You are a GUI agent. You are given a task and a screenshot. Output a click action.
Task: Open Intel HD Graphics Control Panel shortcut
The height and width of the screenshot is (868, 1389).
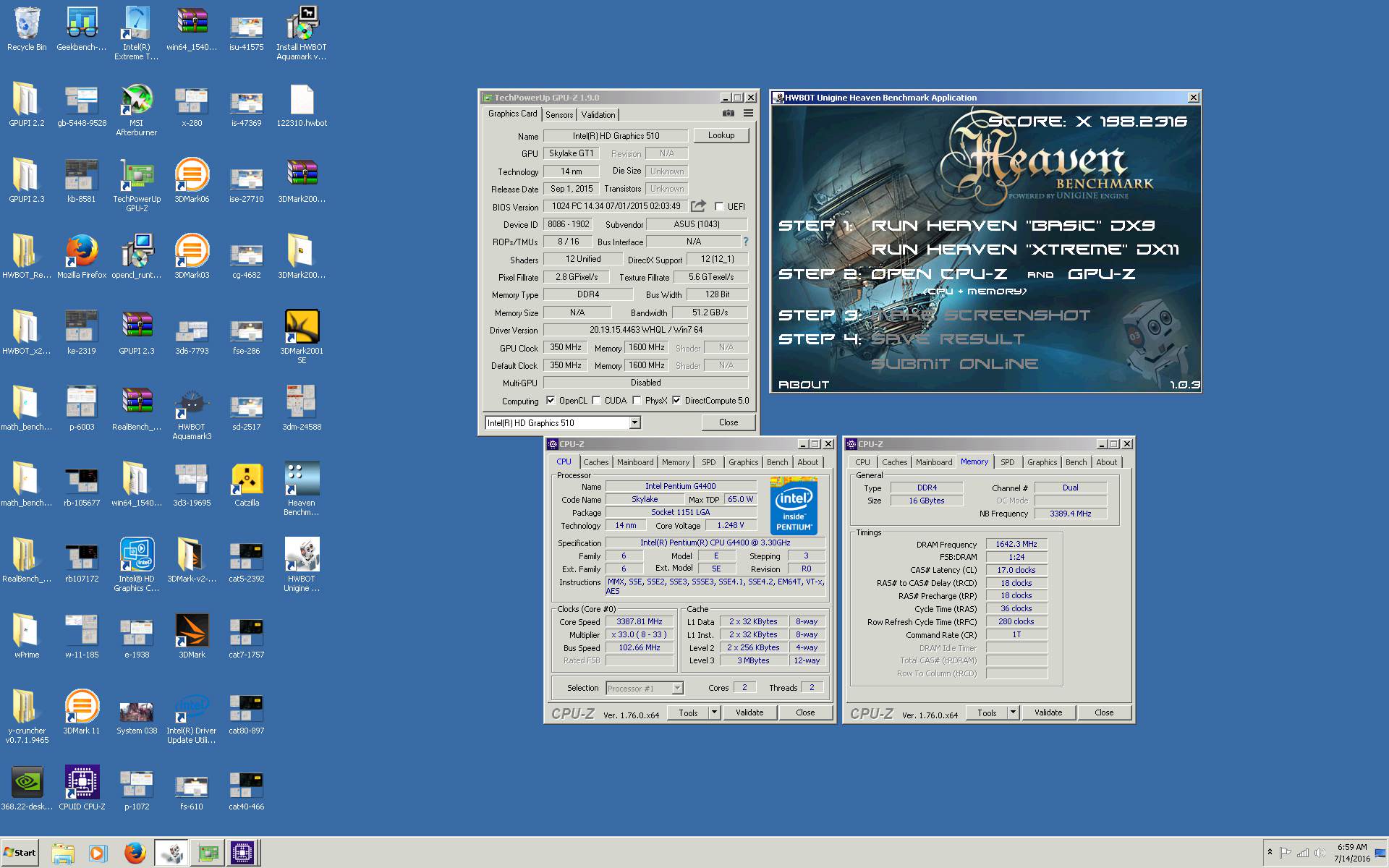tap(137, 565)
